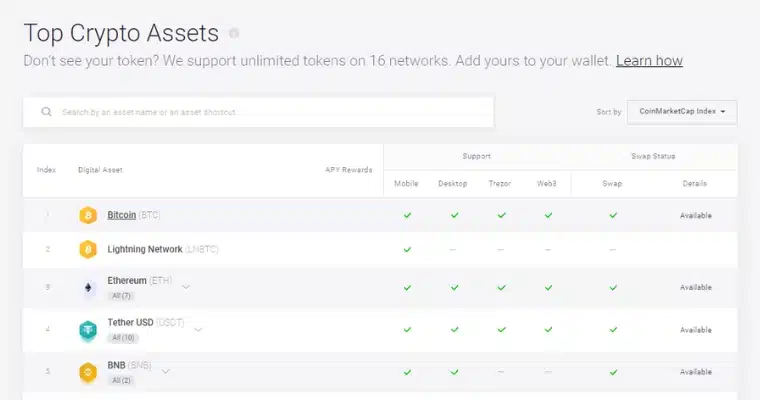The width and height of the screenshot is (760, 400).
Task: Click Tether USD's Desktop support checkmark
Action: [x=454, y=330]
